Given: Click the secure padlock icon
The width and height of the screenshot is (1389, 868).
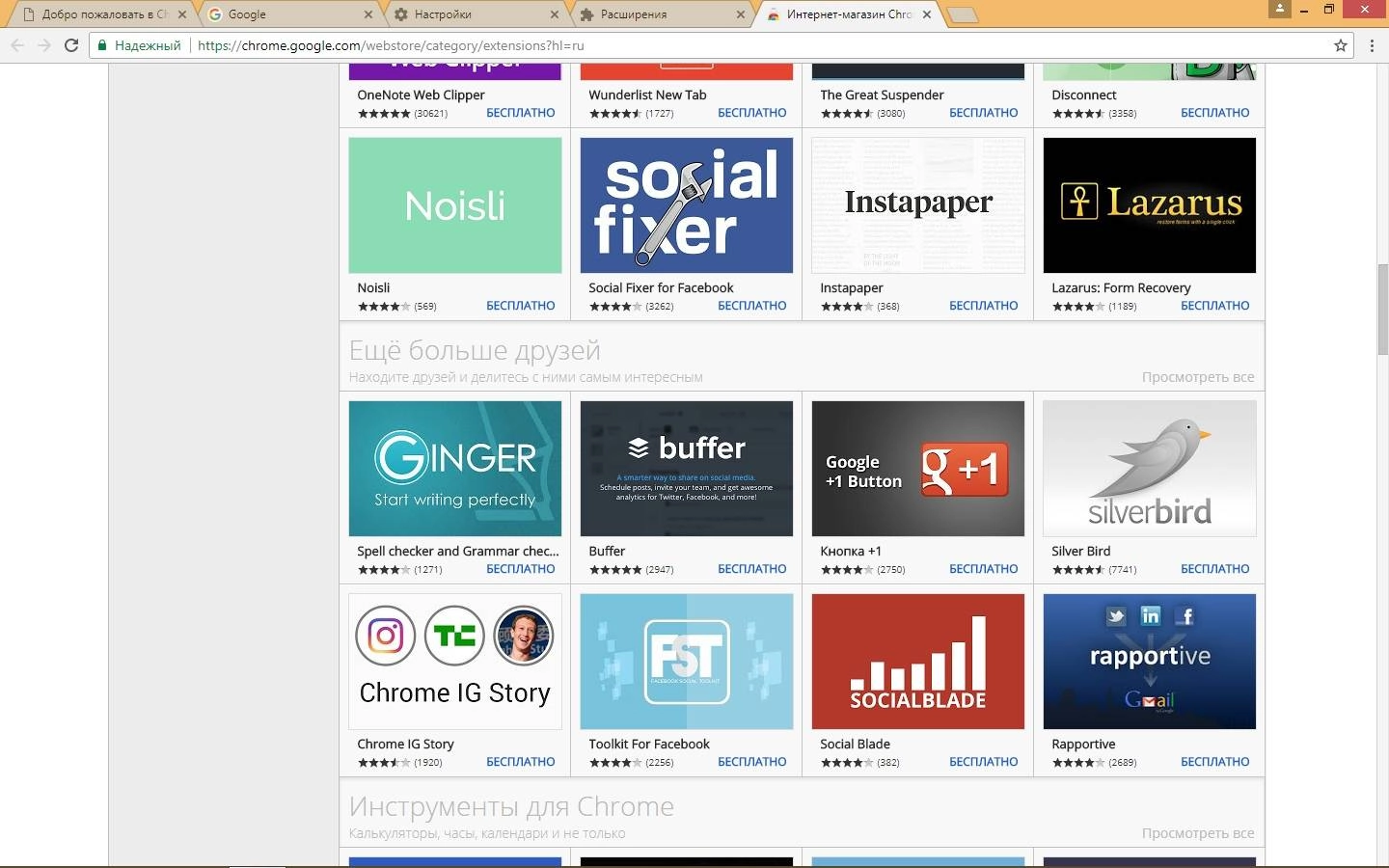Looking at the screenshot, I should coord(102,45).
